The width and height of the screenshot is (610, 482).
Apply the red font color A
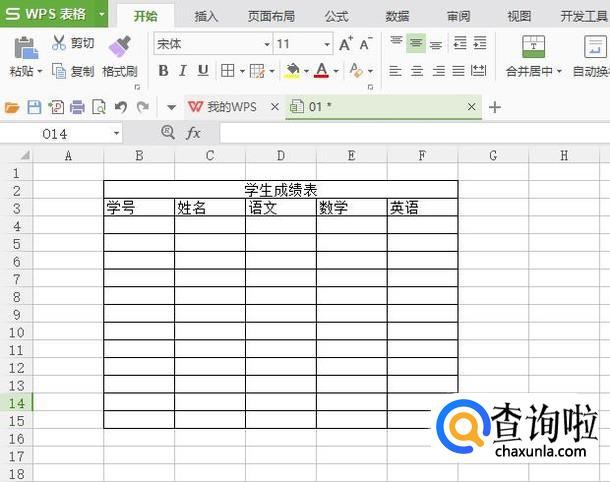coord(321,71)
